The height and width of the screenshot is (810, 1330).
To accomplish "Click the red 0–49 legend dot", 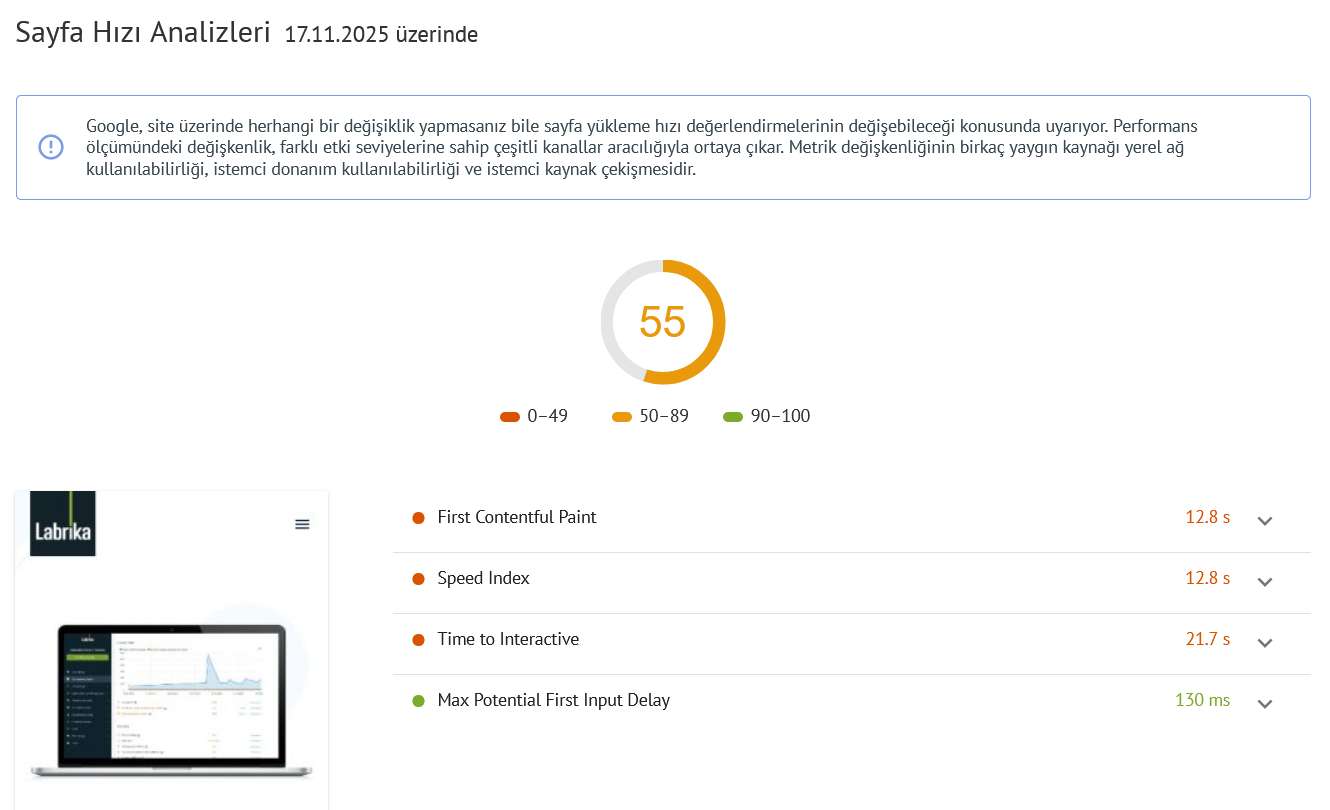I will tap(511, 416).
